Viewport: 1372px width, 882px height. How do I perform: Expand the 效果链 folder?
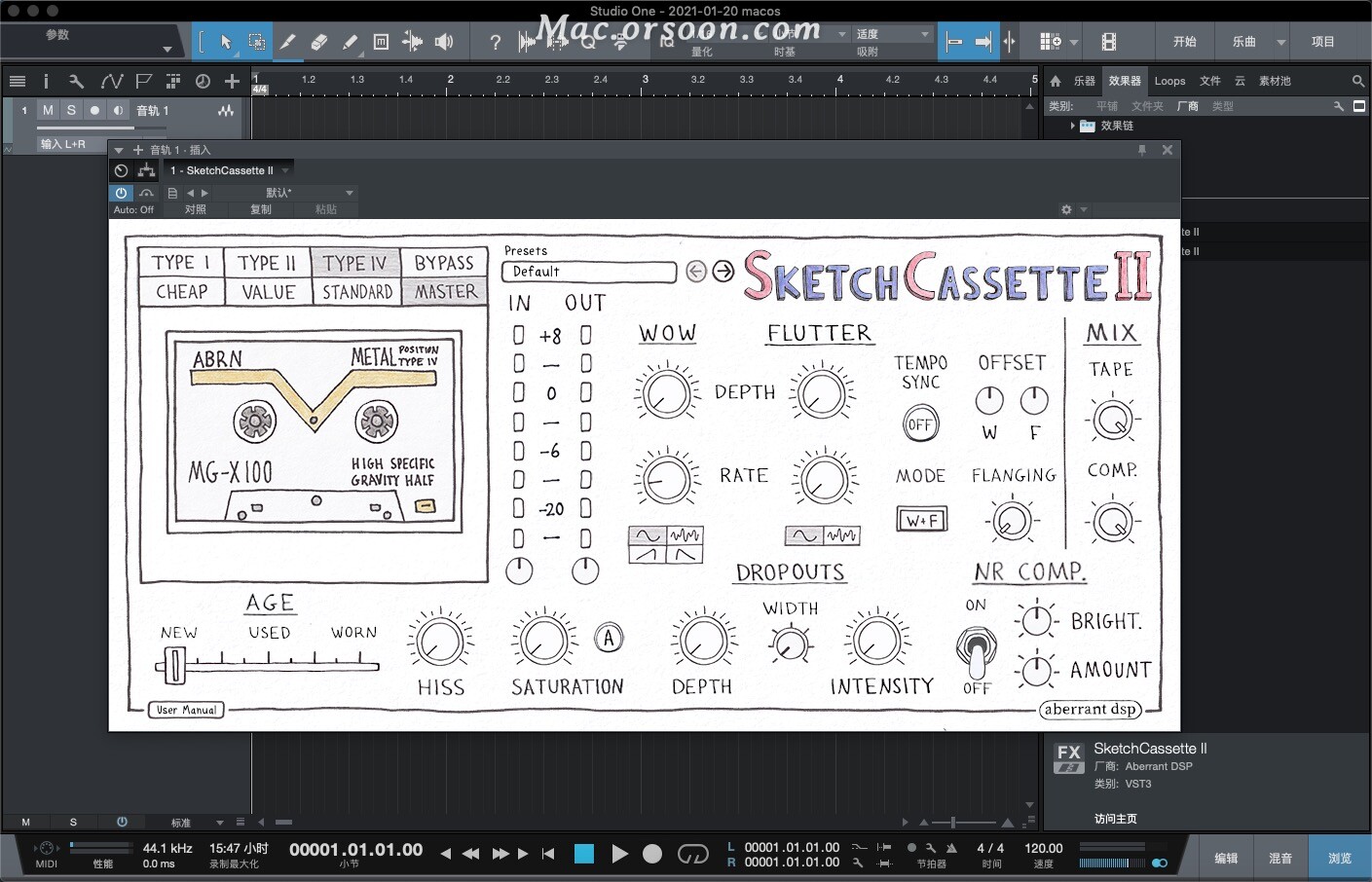click(x=1073, y=126)
